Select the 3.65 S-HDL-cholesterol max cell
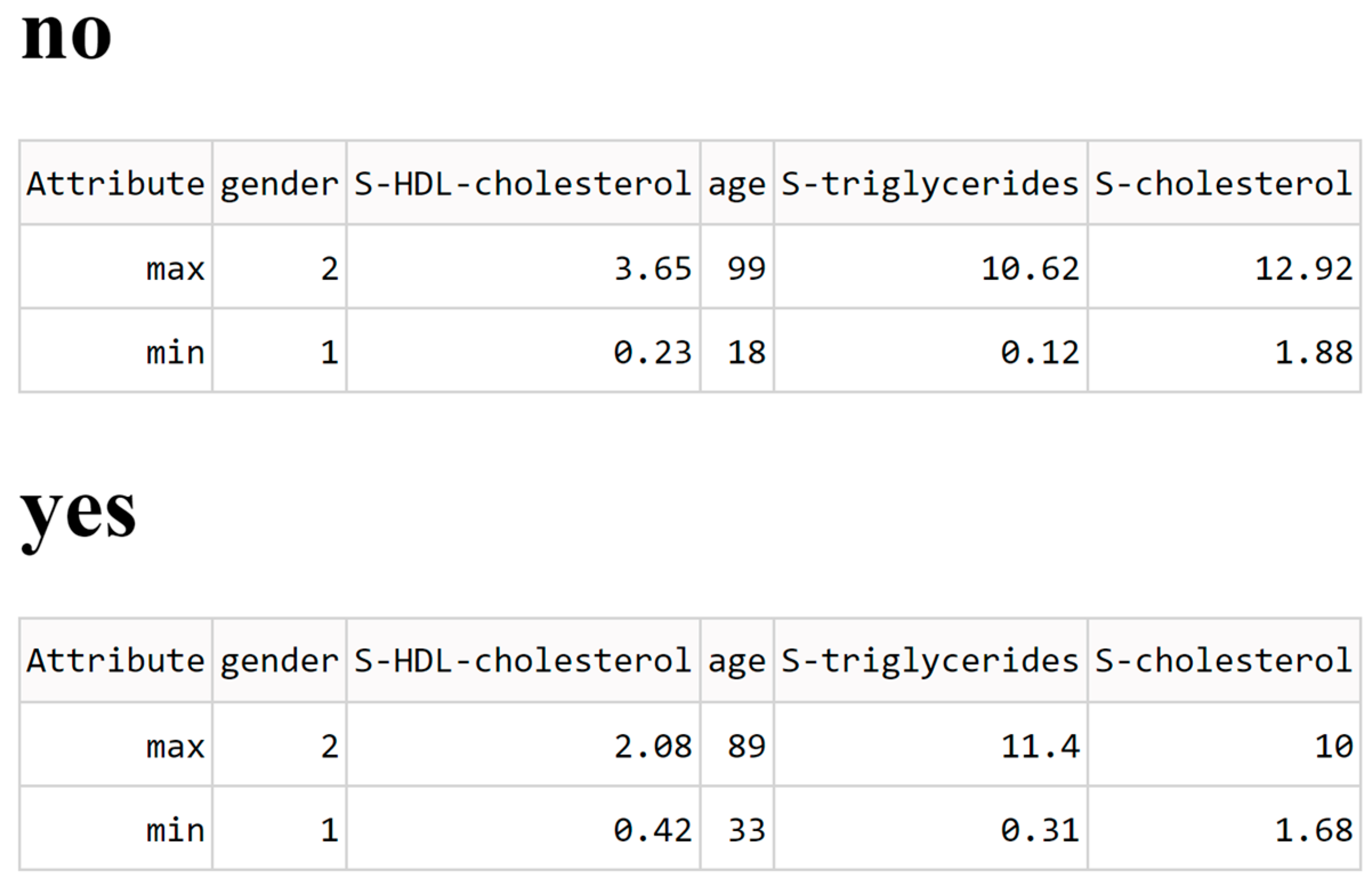Viewport: 1372px width, 889px height. pos(653,269)
